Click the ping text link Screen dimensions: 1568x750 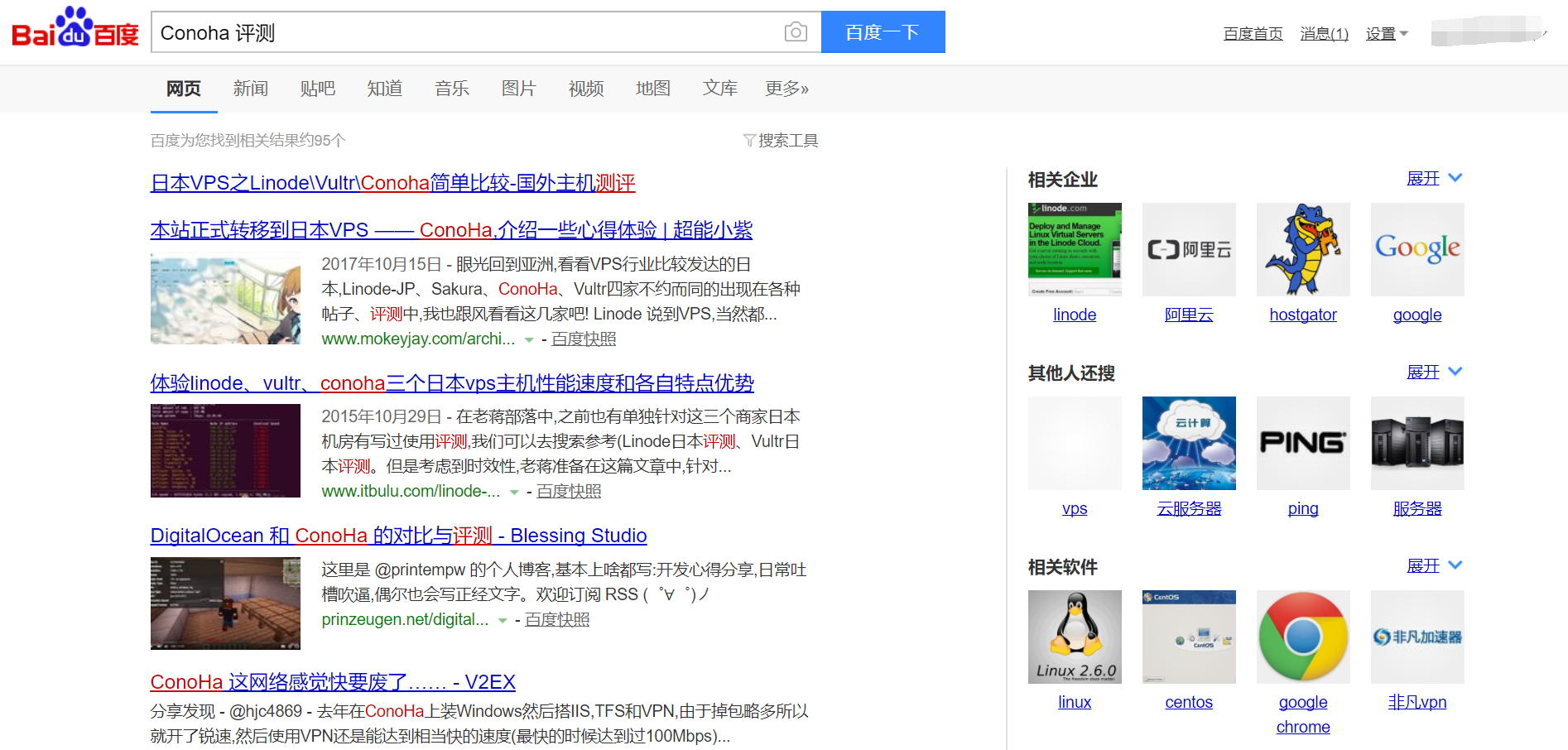(1303, 509)
